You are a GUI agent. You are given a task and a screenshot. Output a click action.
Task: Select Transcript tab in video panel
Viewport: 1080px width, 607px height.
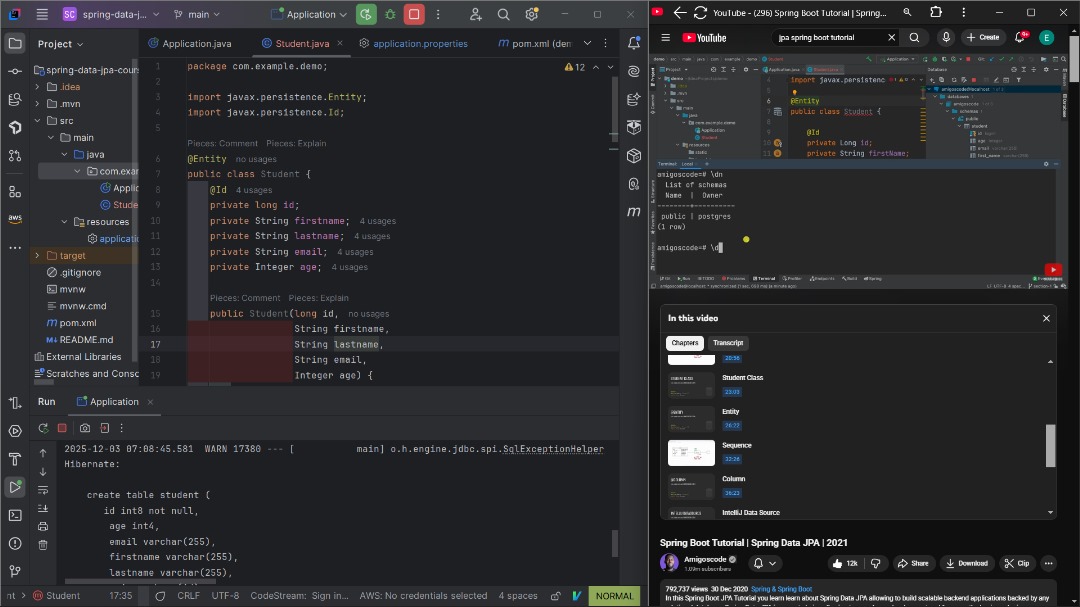(727, 343)
